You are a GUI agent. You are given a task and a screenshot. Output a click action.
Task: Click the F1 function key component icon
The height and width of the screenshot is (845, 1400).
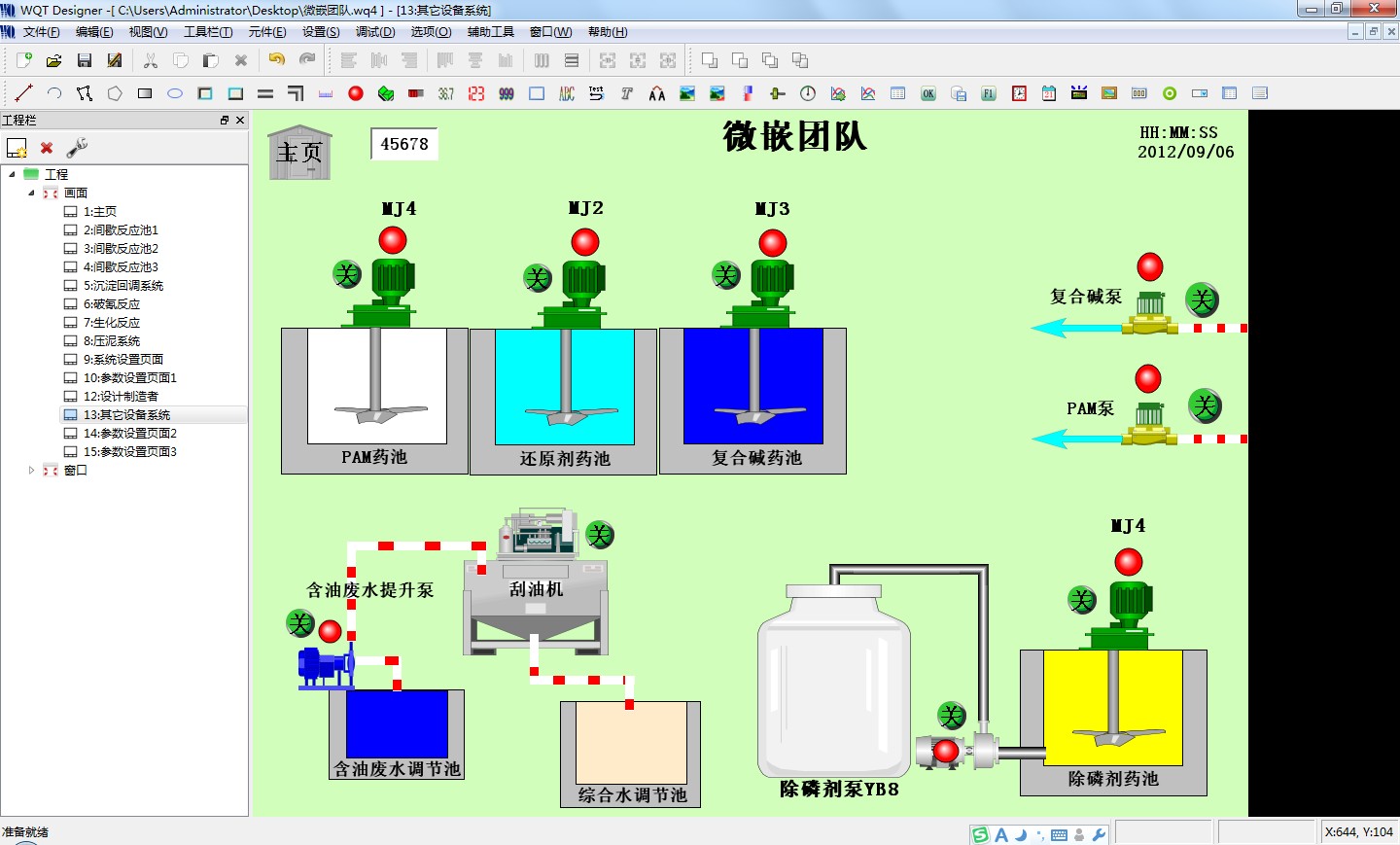pyautogui.click(x=989, y=93)
